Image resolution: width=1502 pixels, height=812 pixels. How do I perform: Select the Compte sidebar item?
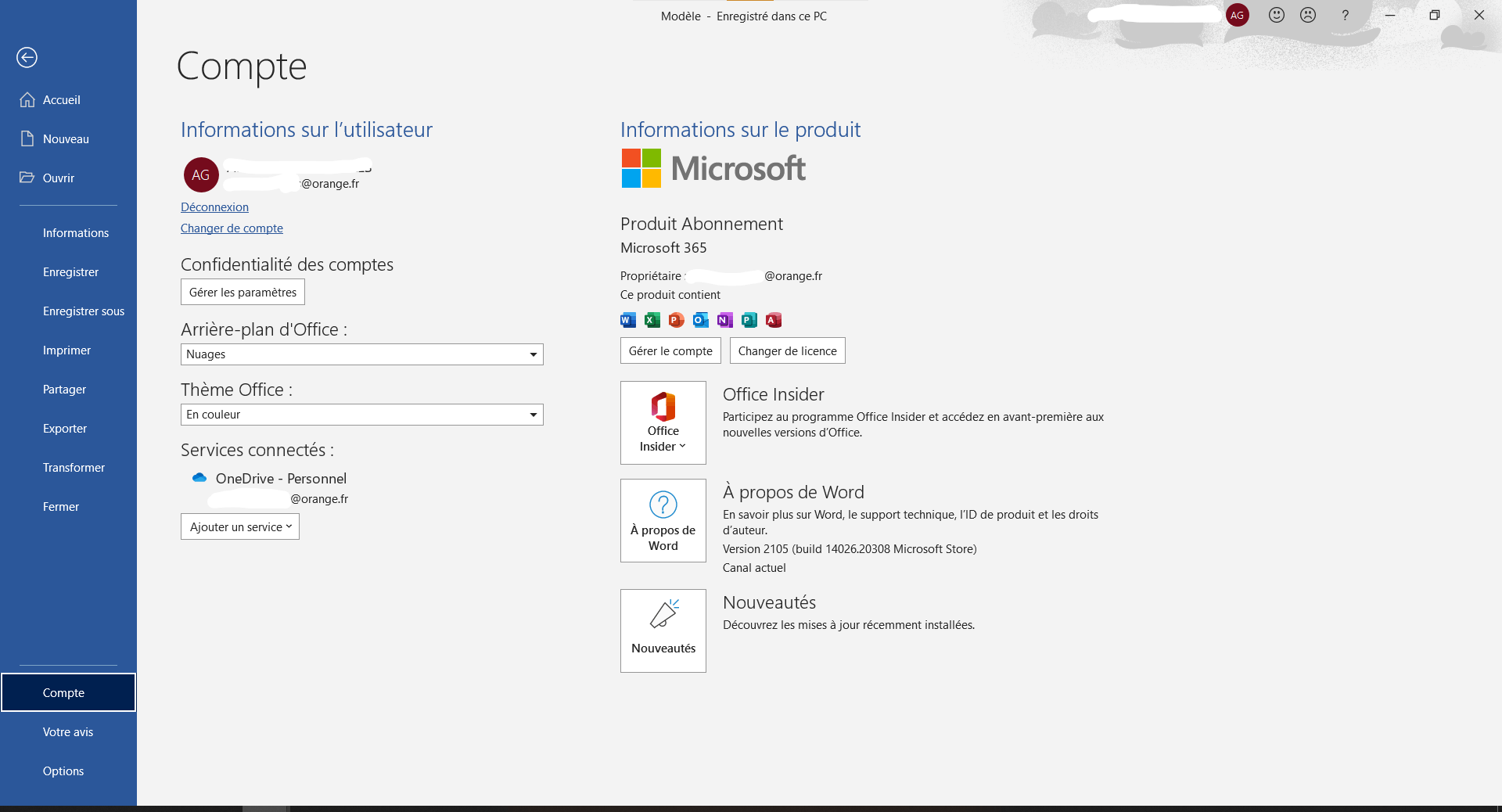click(x=68, y=692)
